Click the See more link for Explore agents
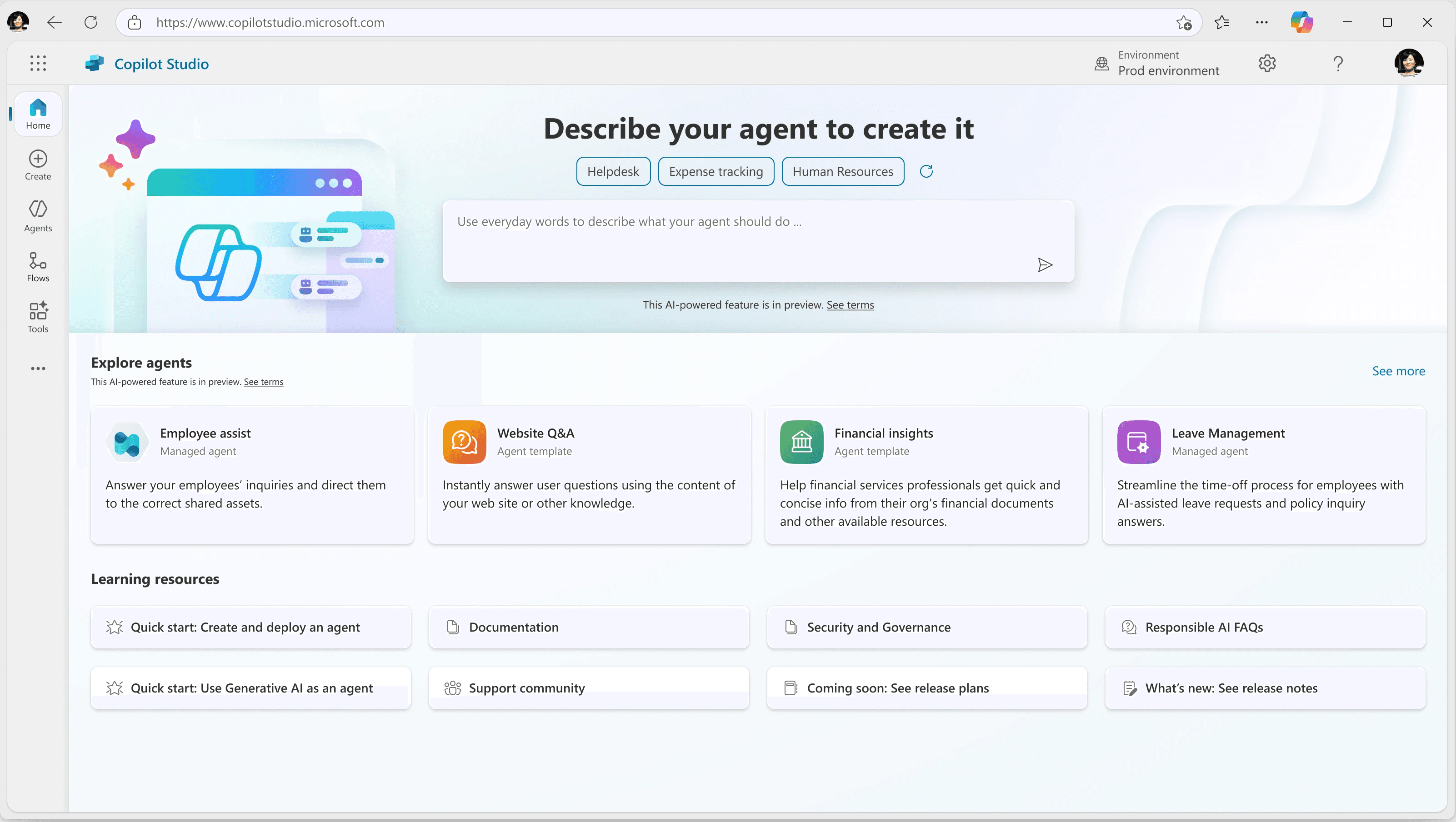The width and height of the screenshot is (1456, 822). click(1398, 371)
